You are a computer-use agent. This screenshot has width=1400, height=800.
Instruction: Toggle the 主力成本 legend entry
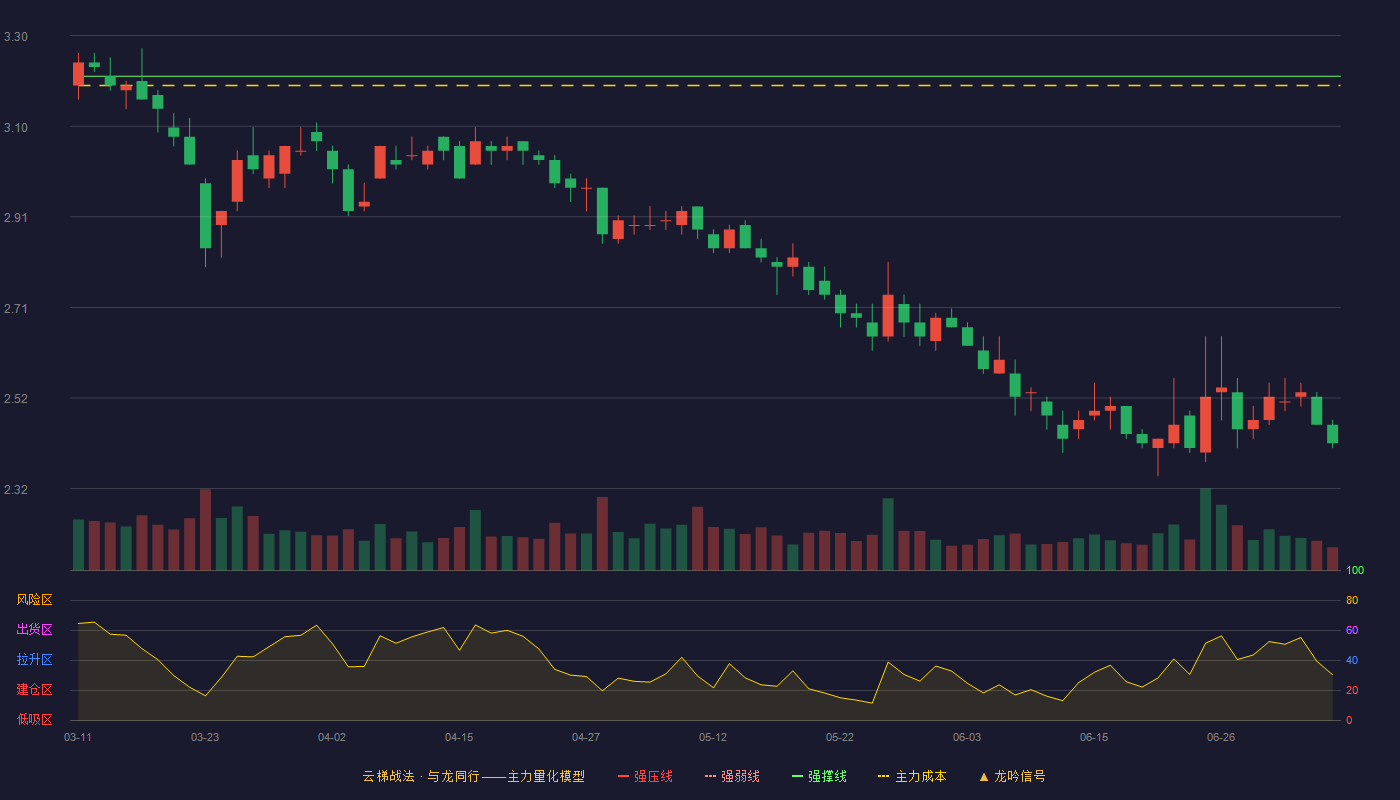(x=912, y=776)
